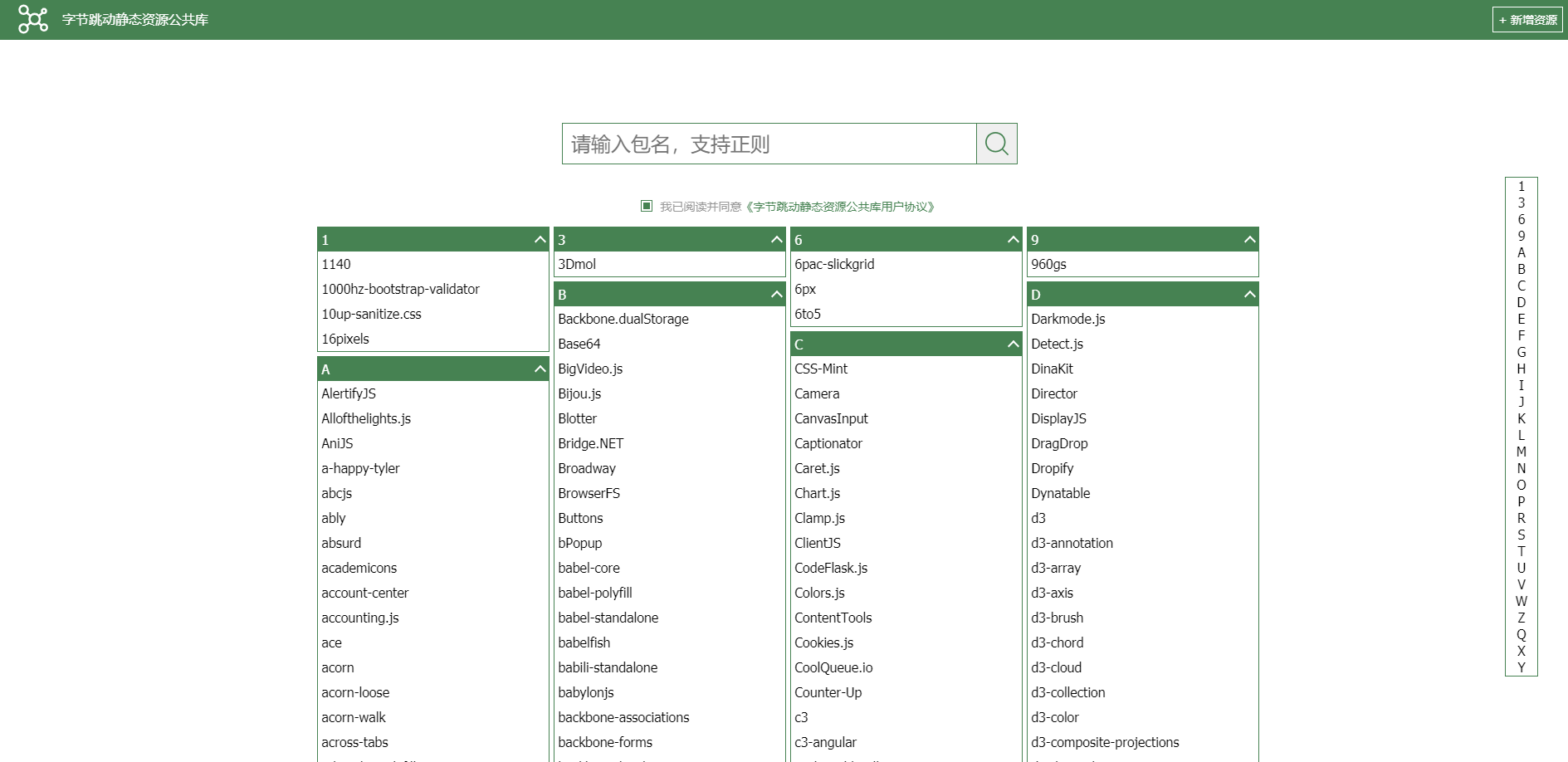Select the AlertifyJS library
This screenshot has width=1568, height=762.
pyautogui.click(x=349, y=393)
